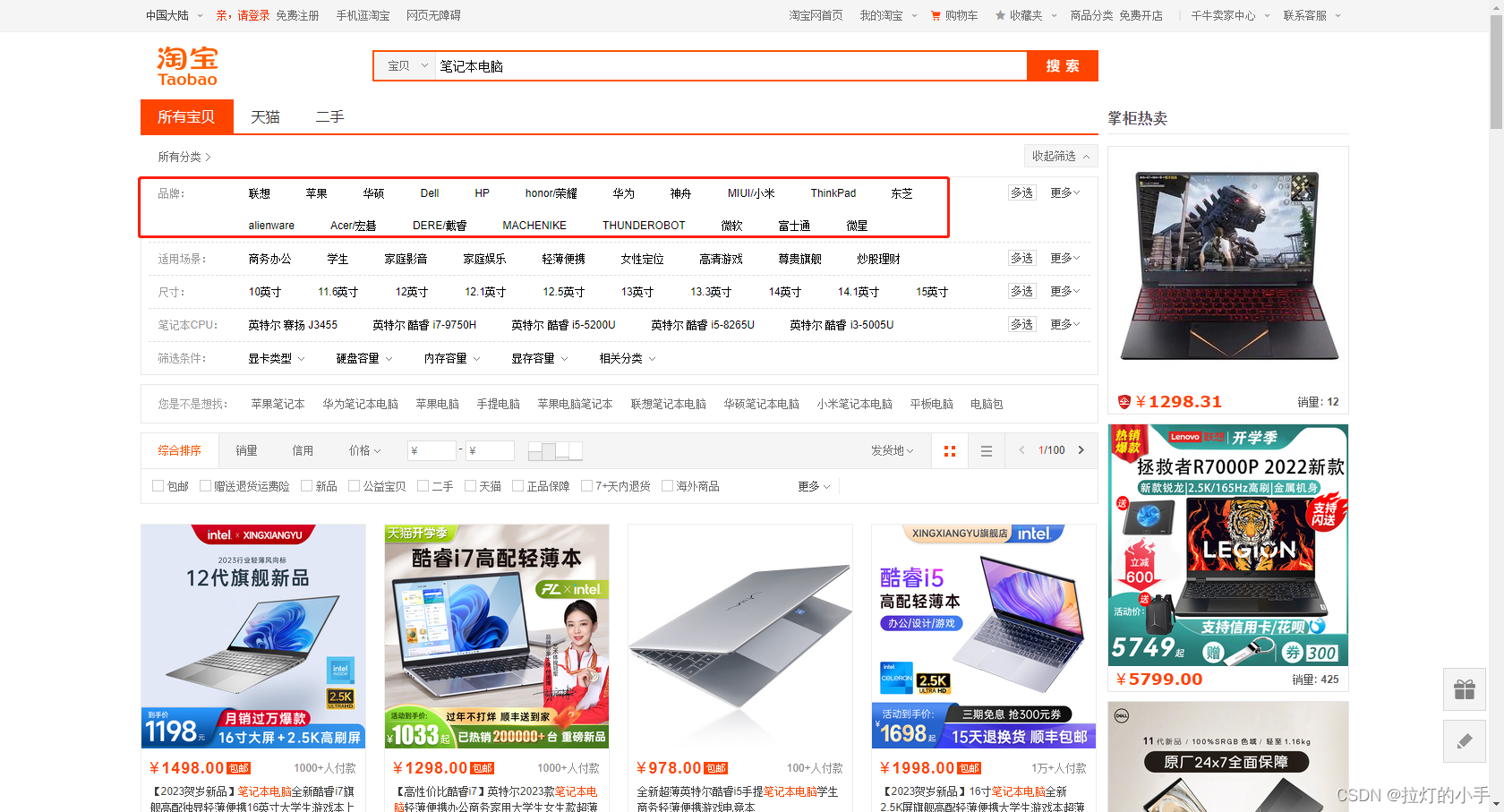
Task: Filter by brand ThinkPad
Action: pos(833,193)
